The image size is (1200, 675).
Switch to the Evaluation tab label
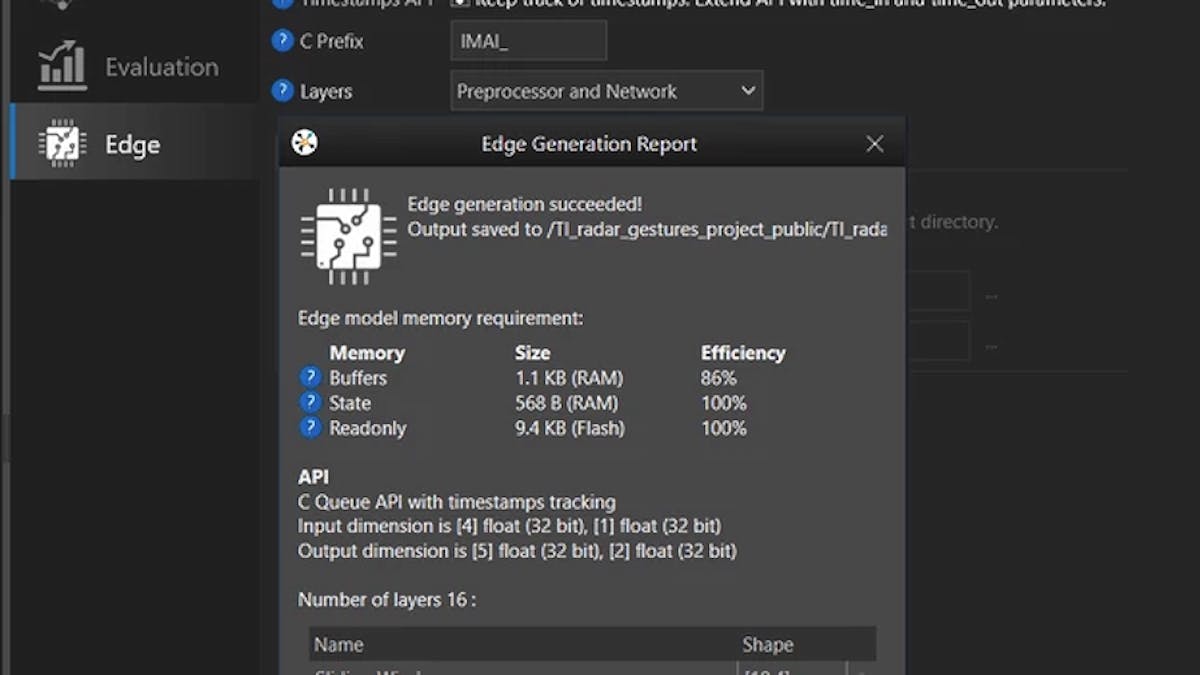pyautogui.click(x=162, y=67)
